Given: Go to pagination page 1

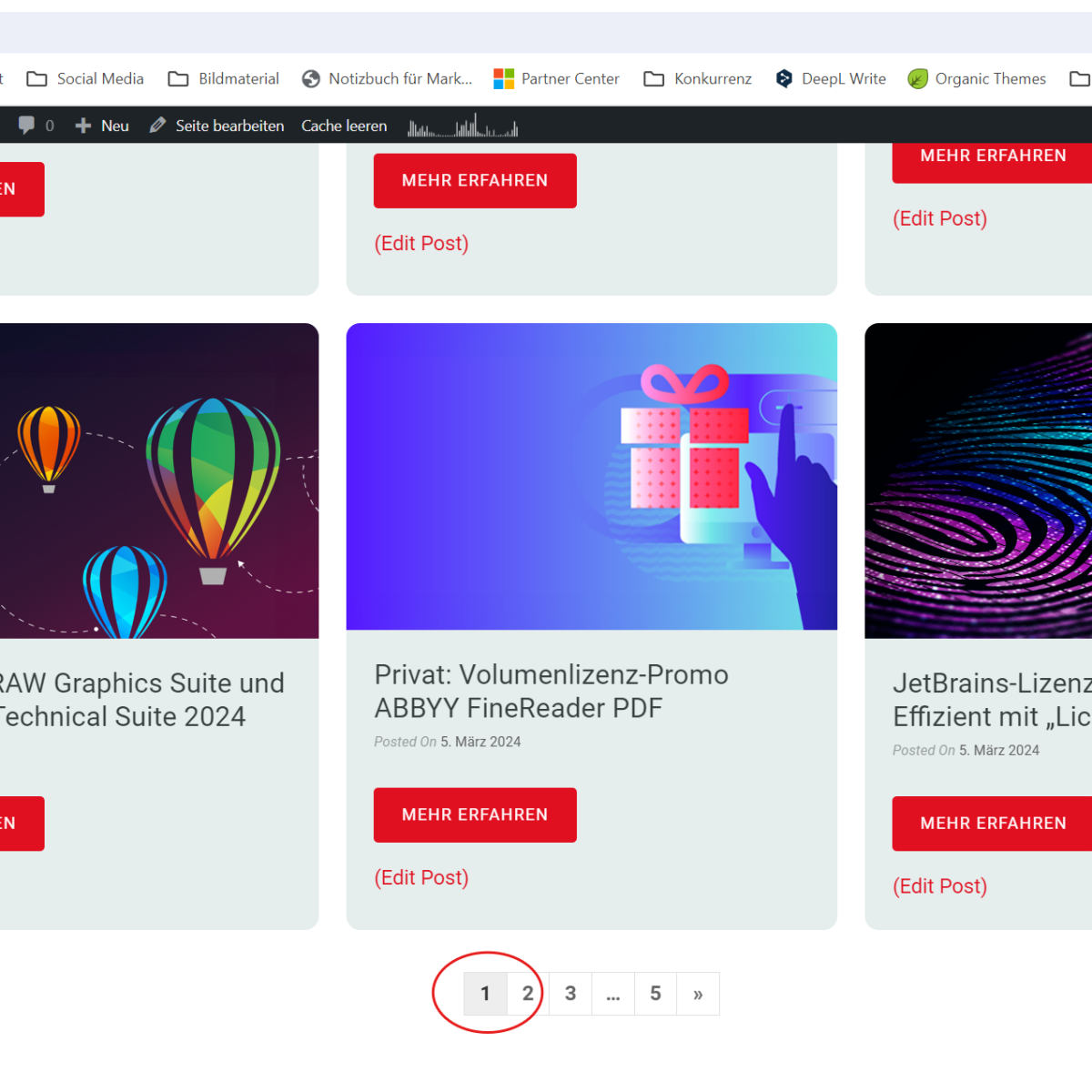Looking at the screenshot, I should pos(485,994).
